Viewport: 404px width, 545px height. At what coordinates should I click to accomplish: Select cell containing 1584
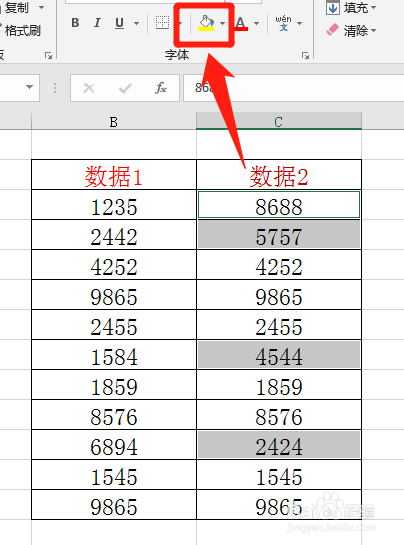pos(114,355)
